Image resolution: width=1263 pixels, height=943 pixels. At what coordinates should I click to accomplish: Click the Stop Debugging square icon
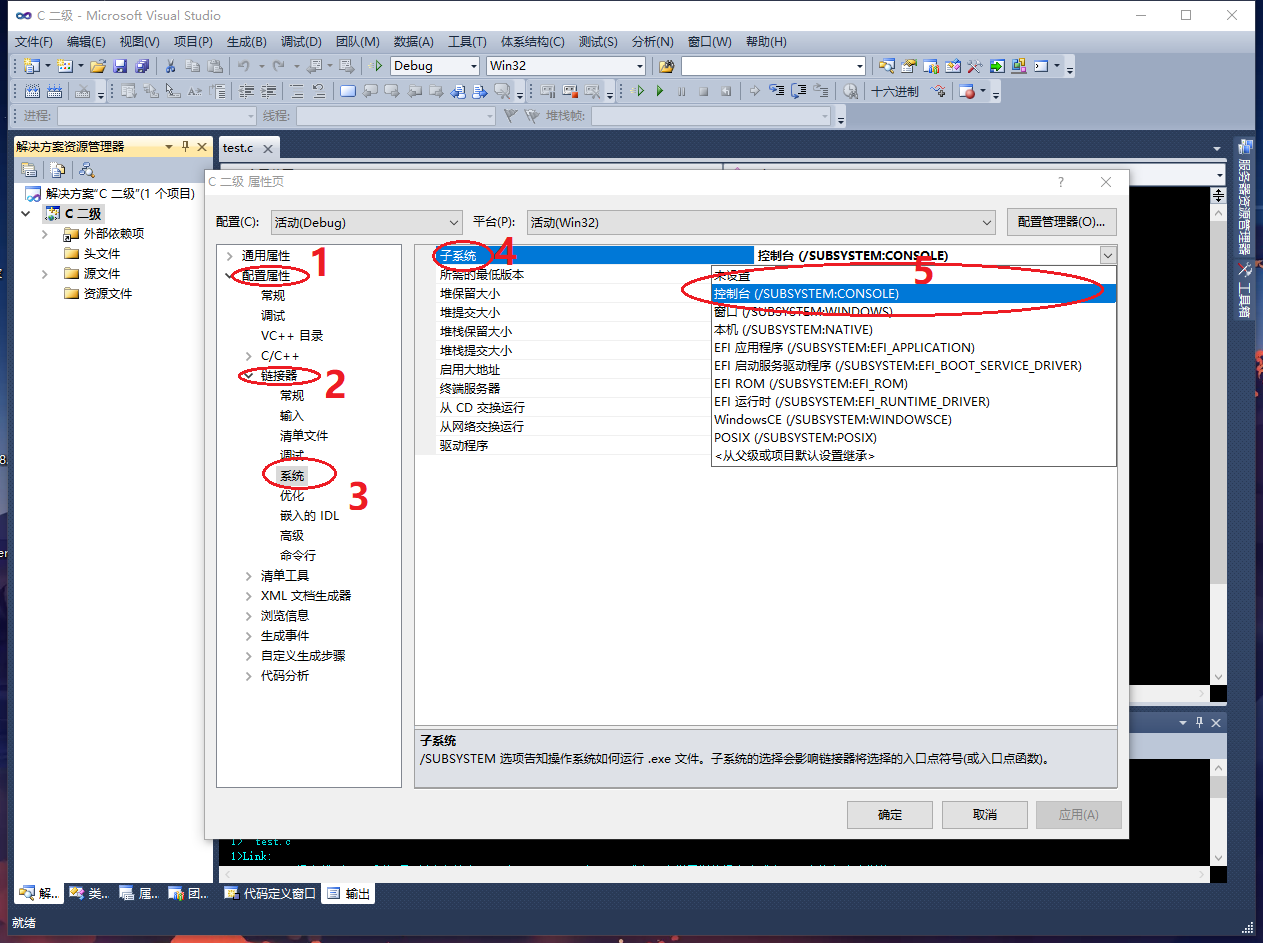(x=704, y=91)
